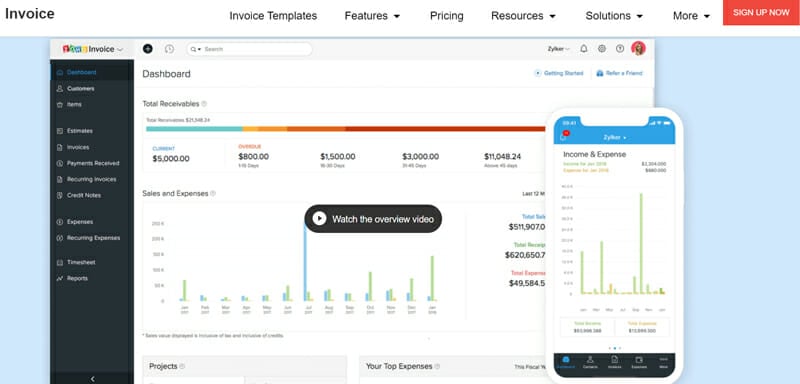
Task: Click the Projects info icon
Action: 182,366
